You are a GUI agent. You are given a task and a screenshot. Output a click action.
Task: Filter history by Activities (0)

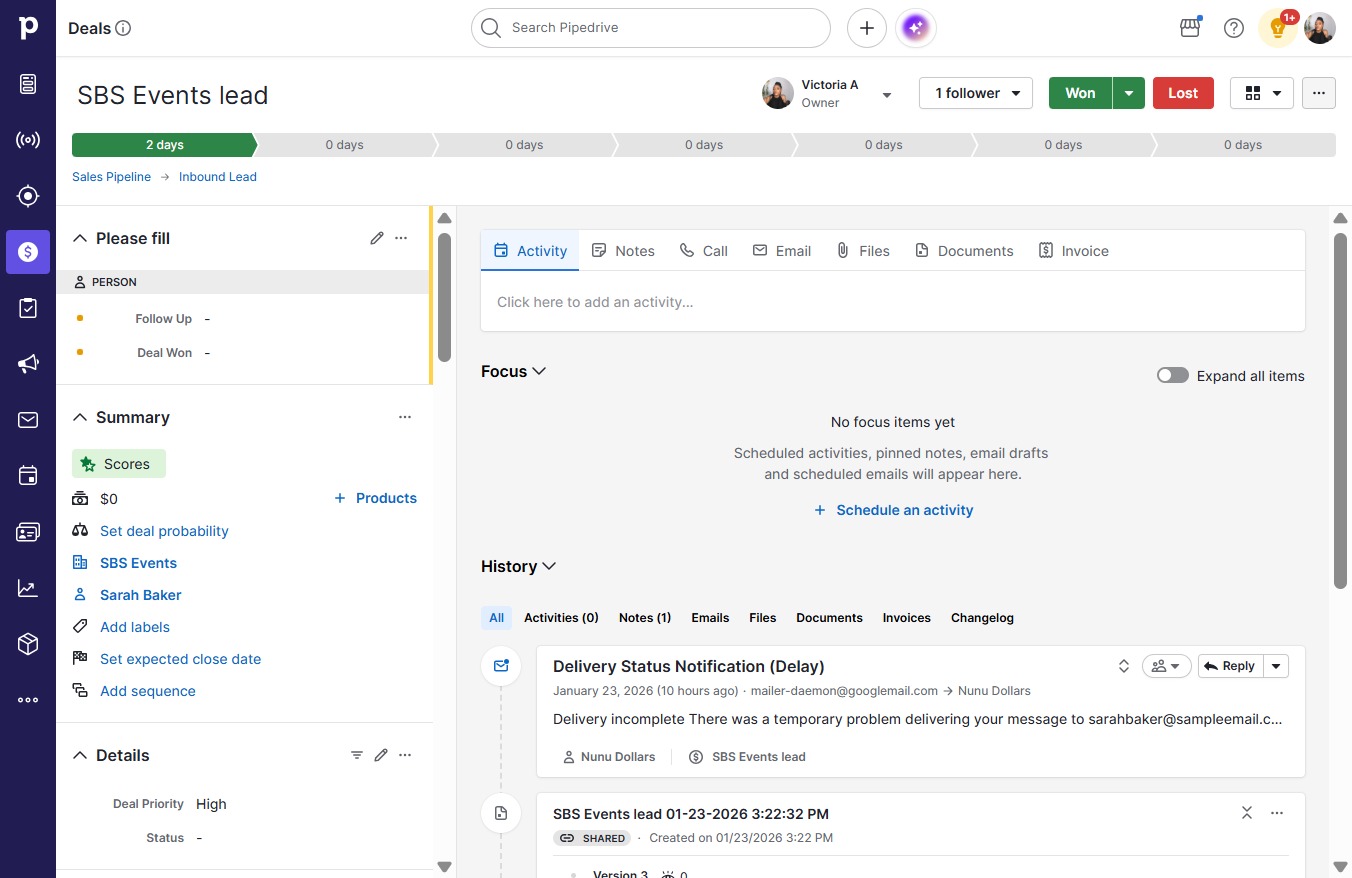tap(561, 618)
